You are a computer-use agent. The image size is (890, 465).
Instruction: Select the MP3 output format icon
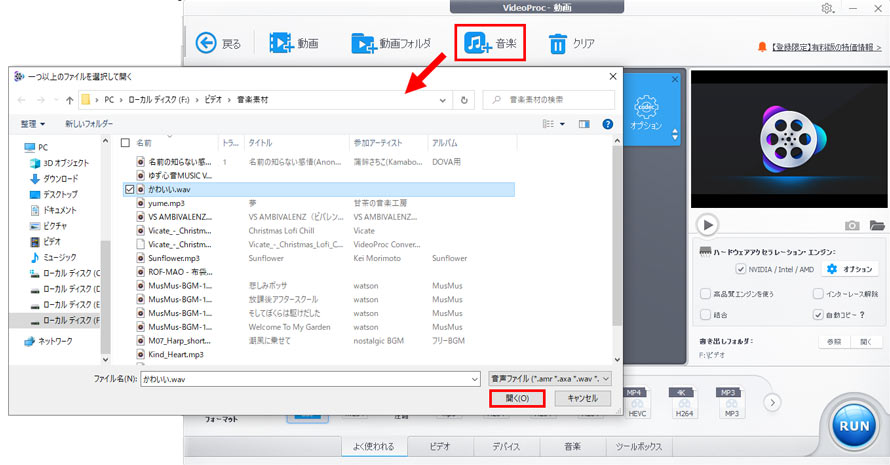point(732,403)
